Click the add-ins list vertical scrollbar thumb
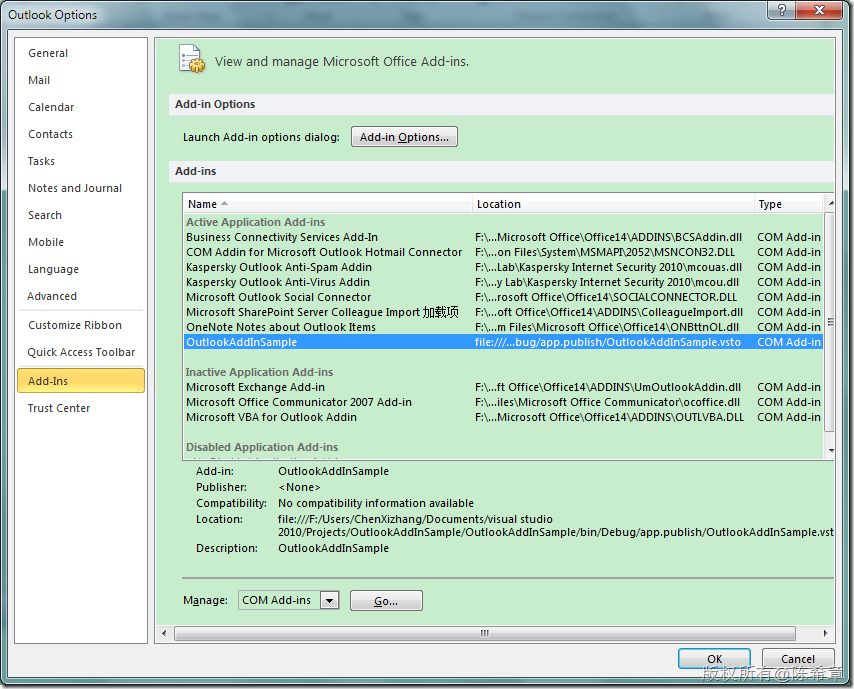The width and height of the screenshot is (854, 689). tap(829, 321)
